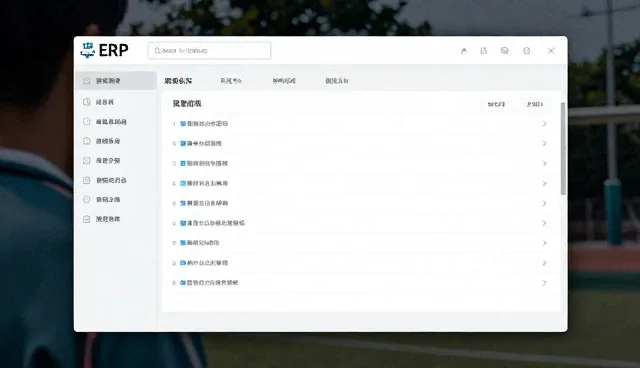Click the icon of the highlighted first sidebar item
The width and height of the screenshot is (640, 368).
pyautogui.click(x=87, y=81)
